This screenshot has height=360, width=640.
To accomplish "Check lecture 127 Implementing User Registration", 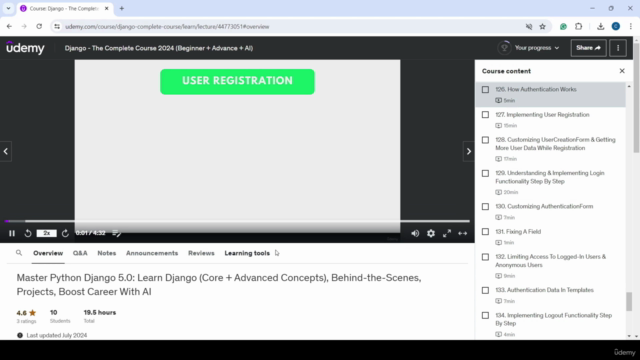I will [x=485, y=115].
